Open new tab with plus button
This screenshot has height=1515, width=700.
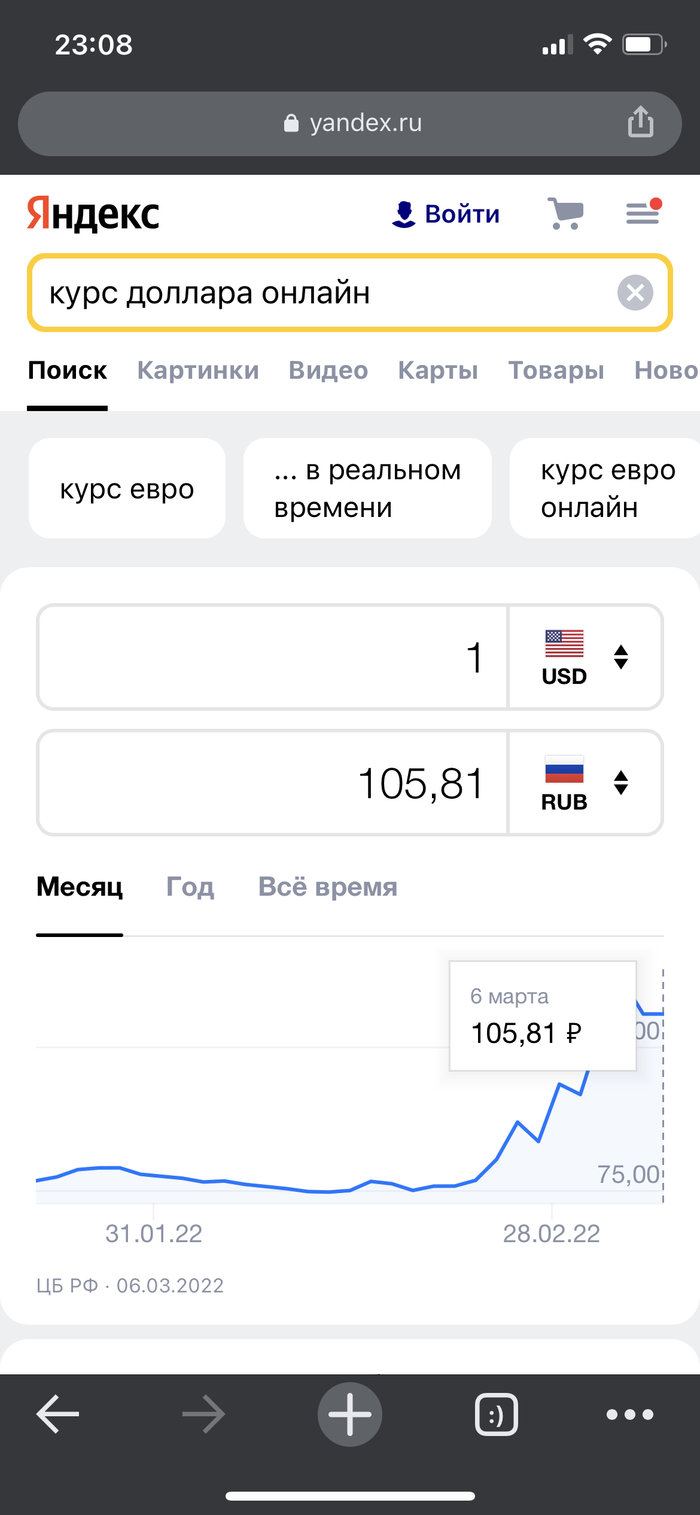click(x=350, y=1414)
